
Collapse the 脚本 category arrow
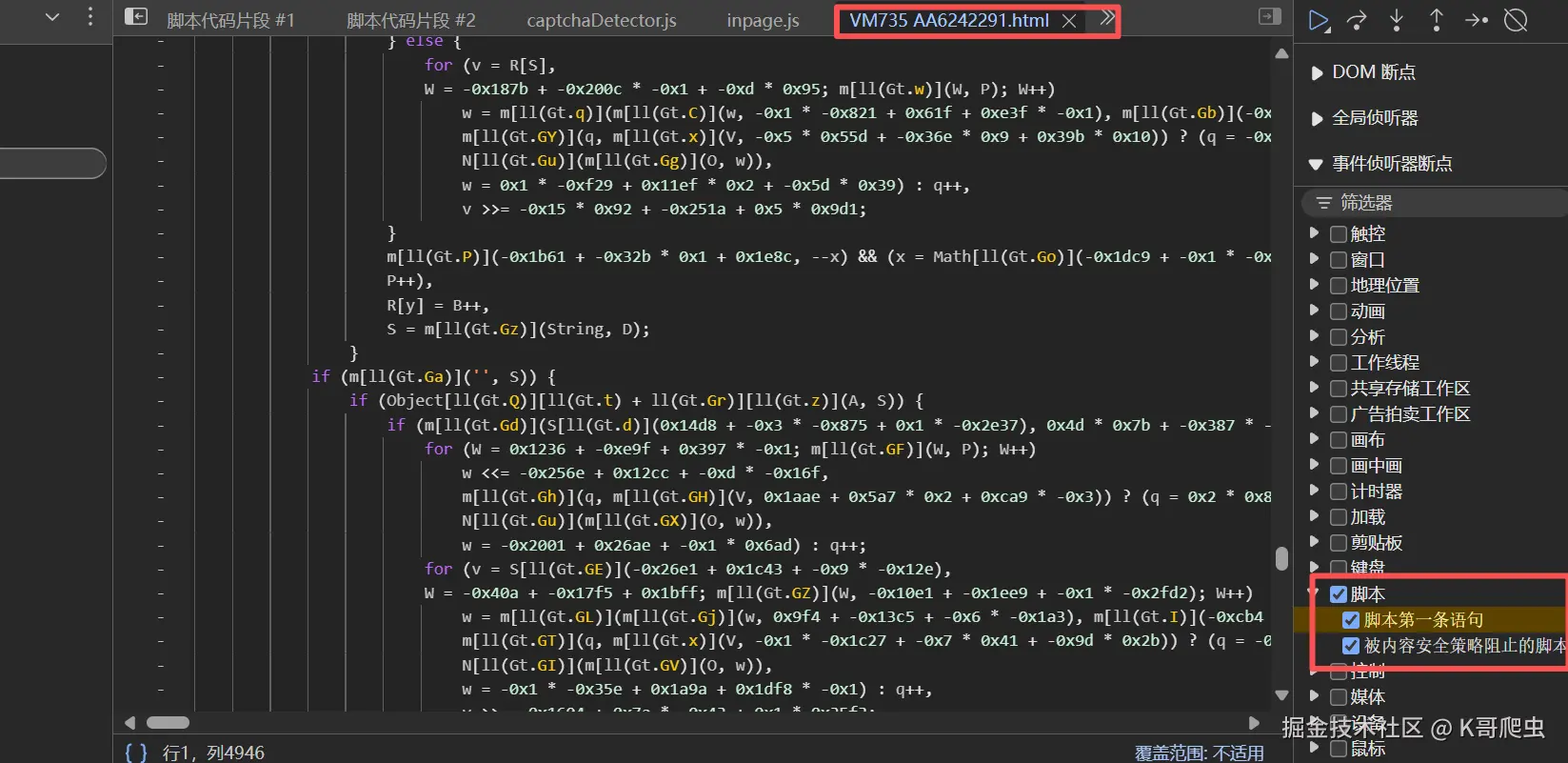tap(1315, 593)
